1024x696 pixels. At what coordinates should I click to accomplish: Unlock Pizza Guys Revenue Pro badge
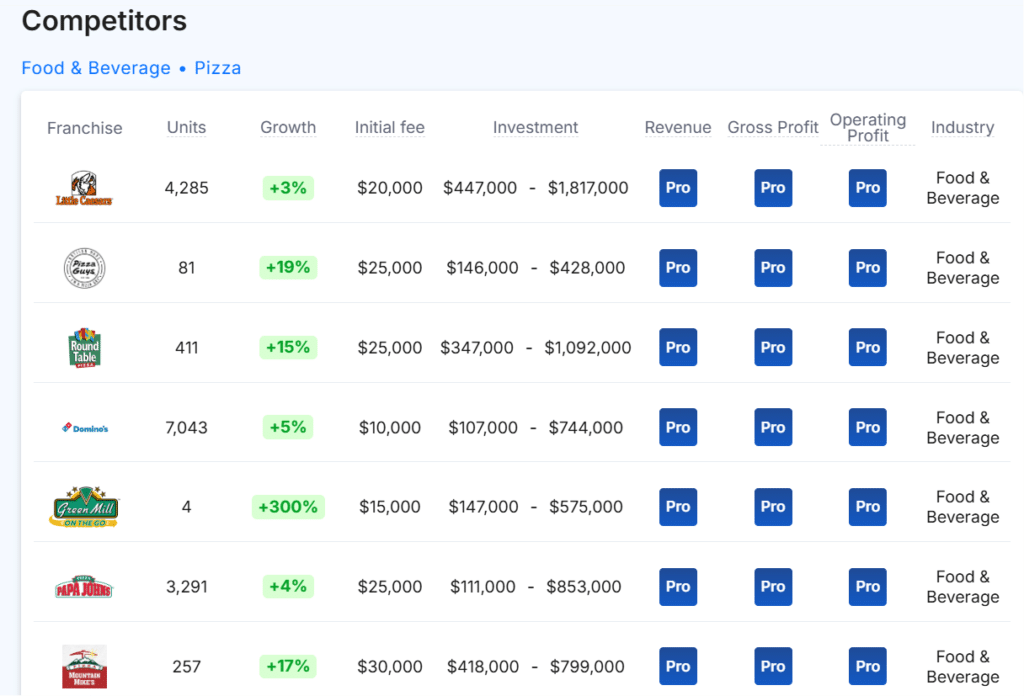coord(678,268)
